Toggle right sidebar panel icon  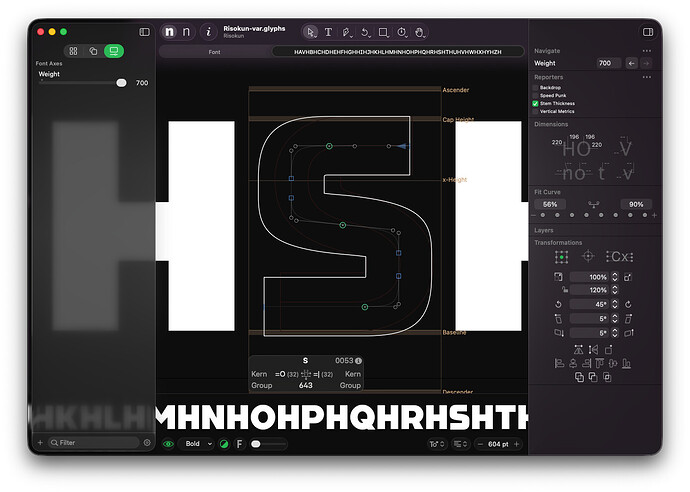[648, 32]
